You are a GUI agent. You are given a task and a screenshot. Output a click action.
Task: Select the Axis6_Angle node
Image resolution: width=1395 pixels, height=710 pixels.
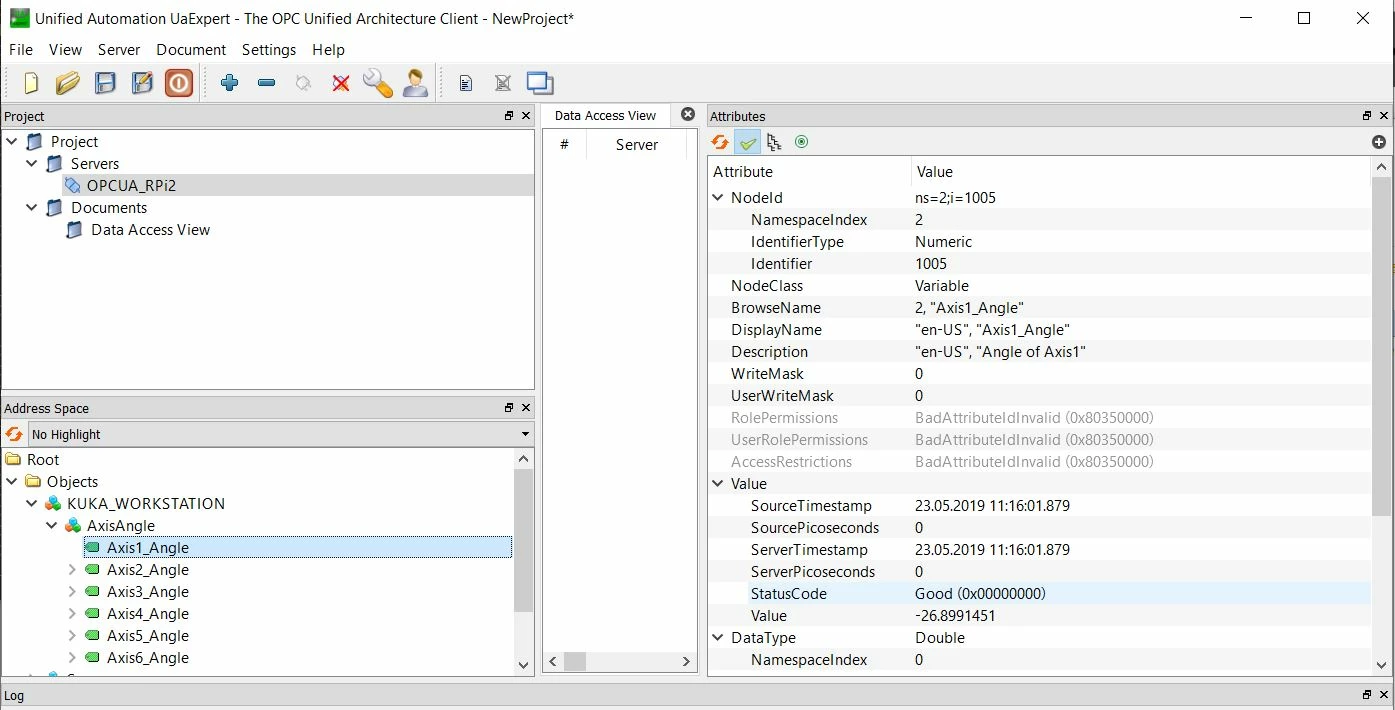pyautogui.click(x=148, y=658)
